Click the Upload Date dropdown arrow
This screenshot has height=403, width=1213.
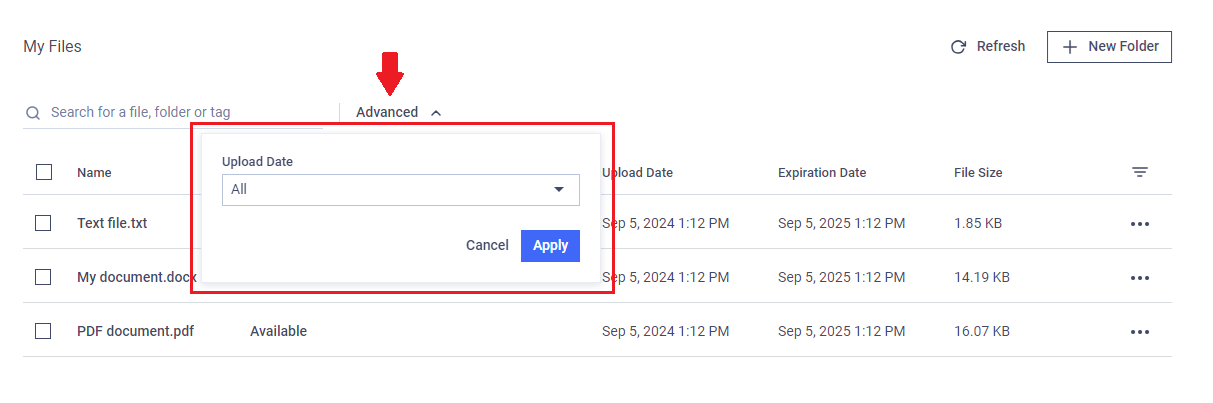tap(559, 190)
